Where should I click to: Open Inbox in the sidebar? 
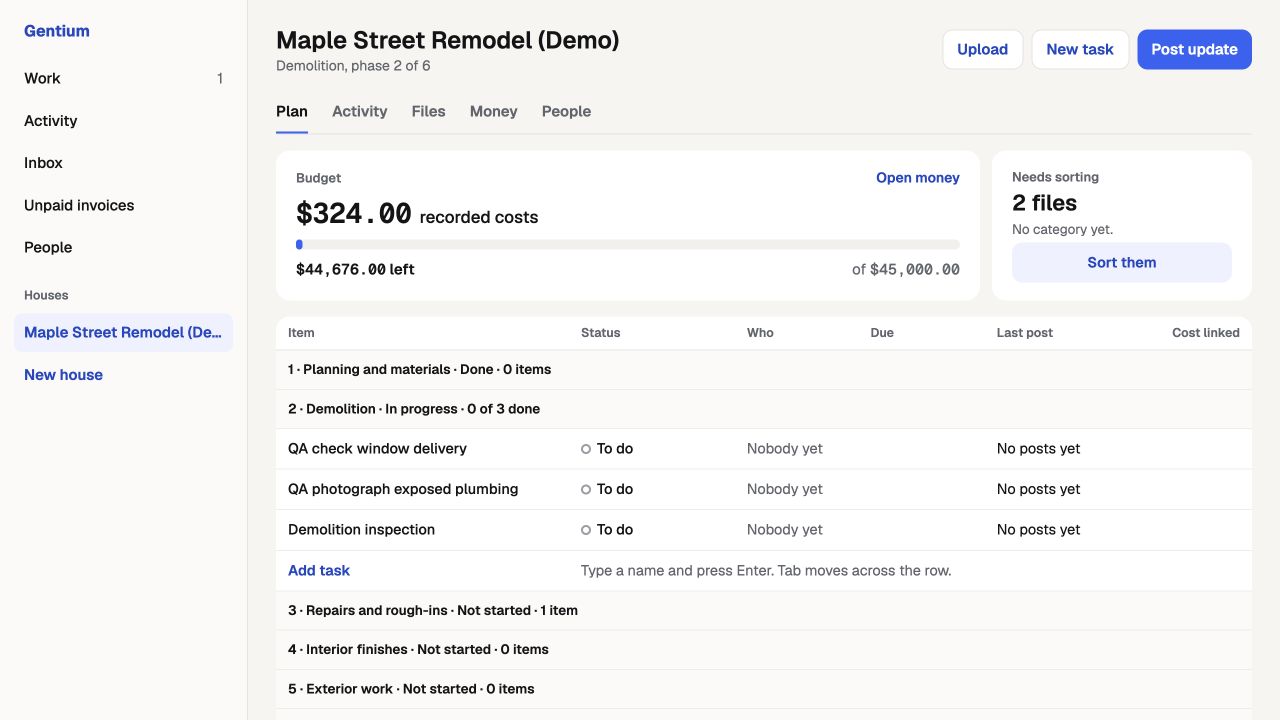pyautogui.click(x=123, y=162)
